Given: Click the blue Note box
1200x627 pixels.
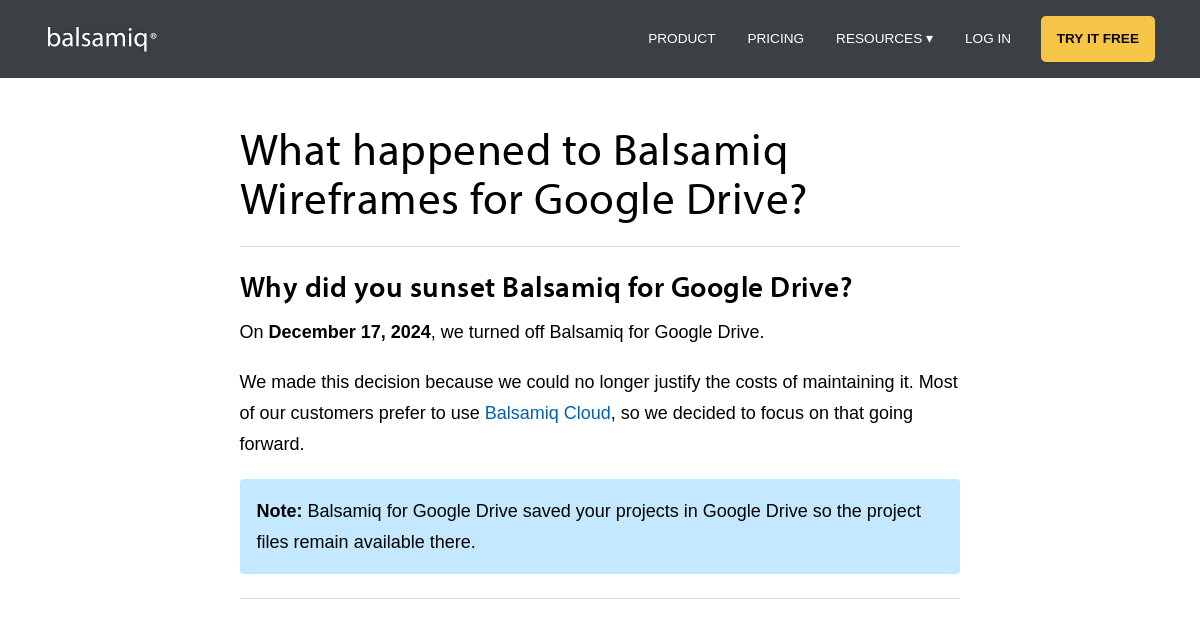Looking at the screenshot, I should 599,526.
